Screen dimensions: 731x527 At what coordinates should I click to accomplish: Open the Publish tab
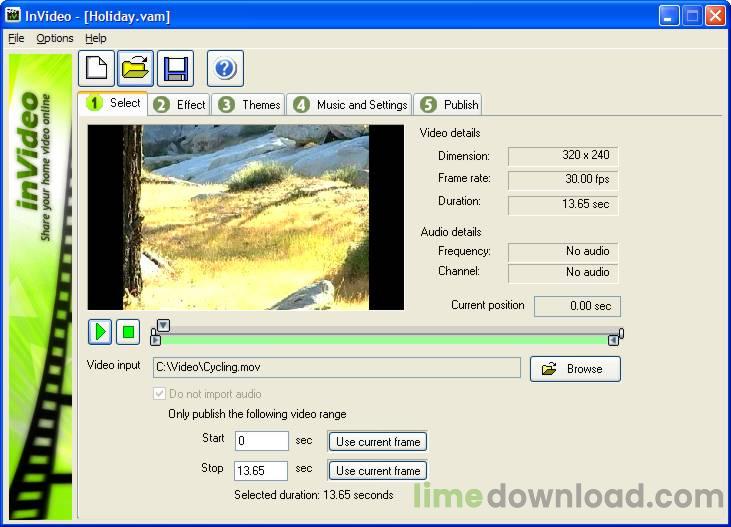click(449, 105)
